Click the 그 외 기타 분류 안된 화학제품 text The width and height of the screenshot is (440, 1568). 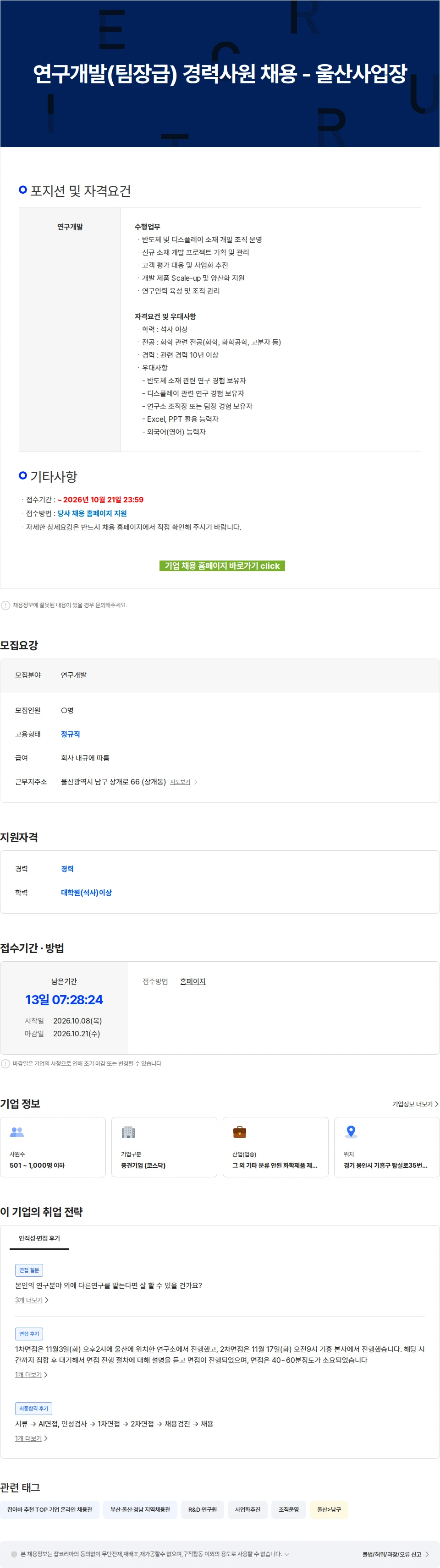pyautogui.click(x=275, y=1165)
